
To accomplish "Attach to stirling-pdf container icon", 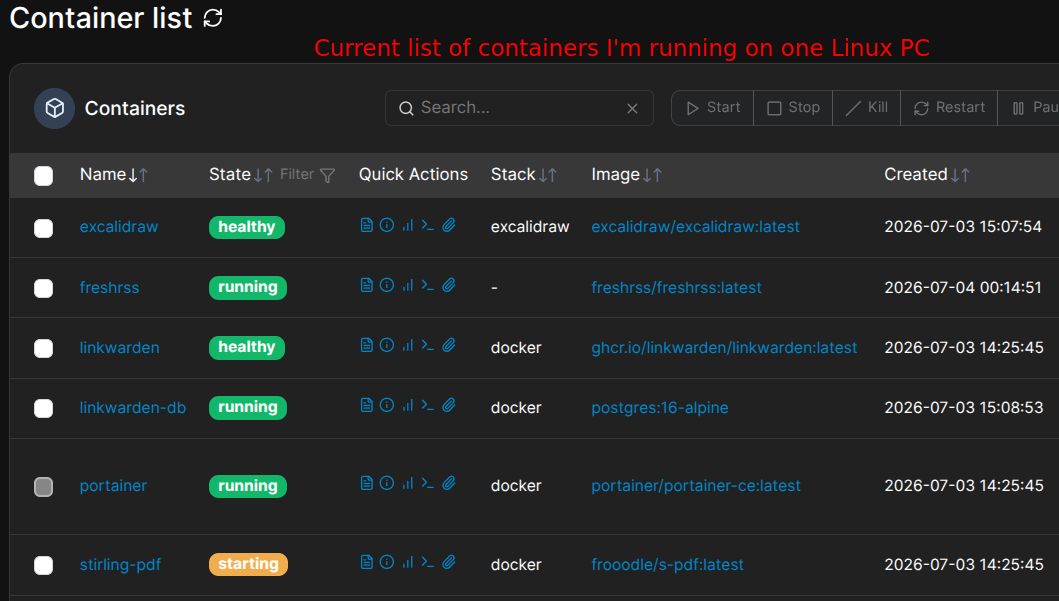I will tap(449, 562).
